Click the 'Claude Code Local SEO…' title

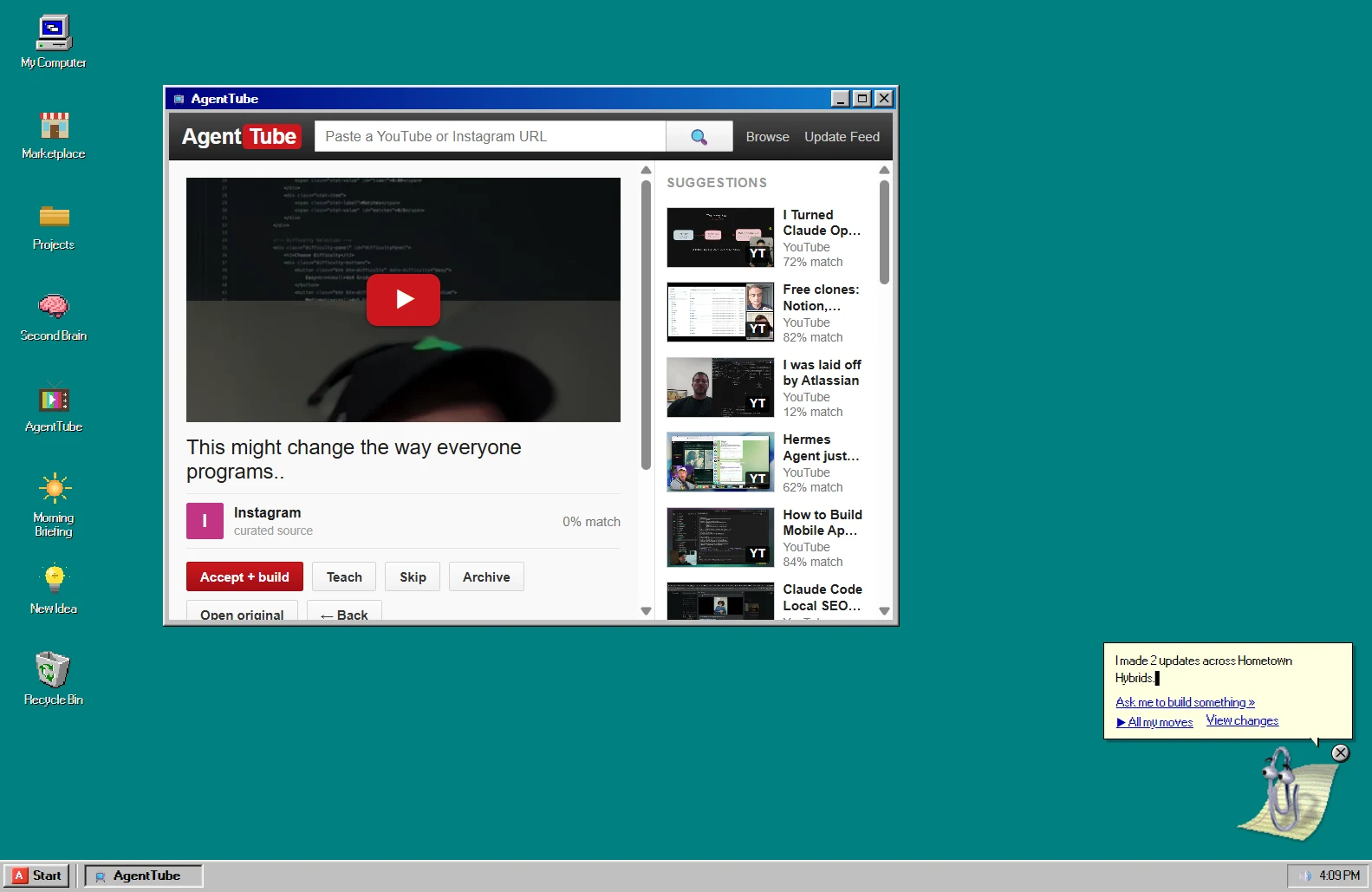823,597
